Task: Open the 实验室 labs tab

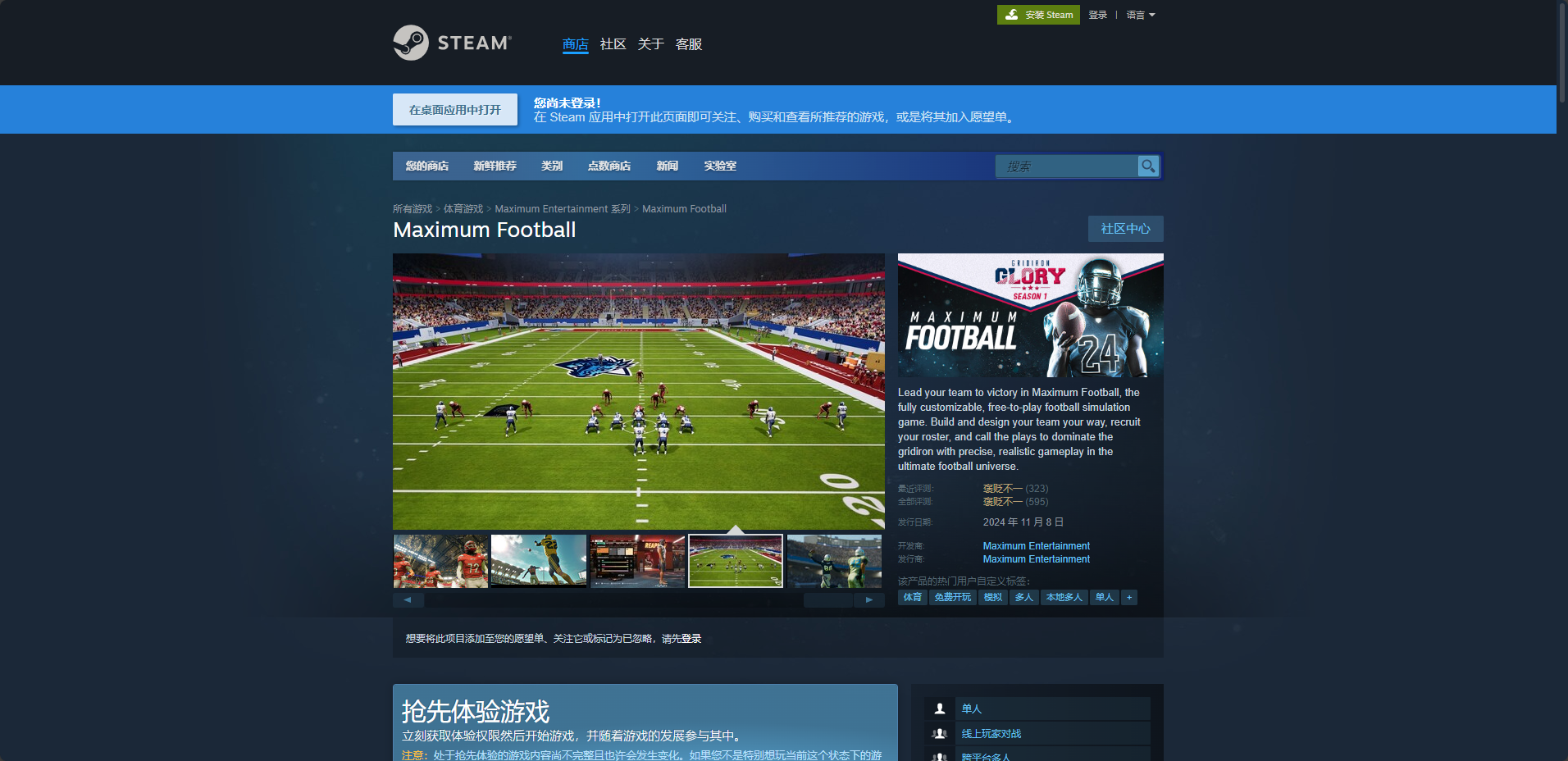Action: (720, 166)
